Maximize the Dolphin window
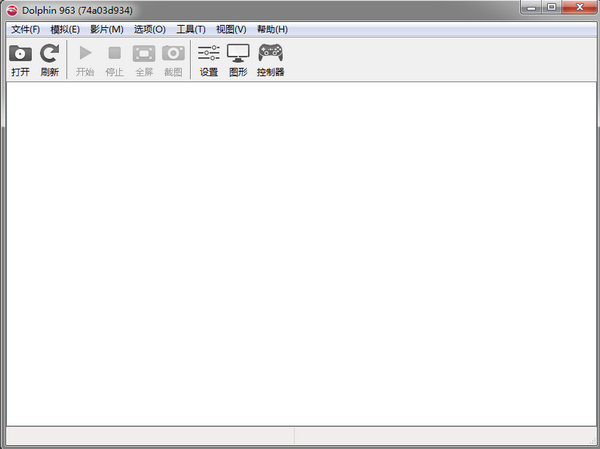 (x=551, y=9)
